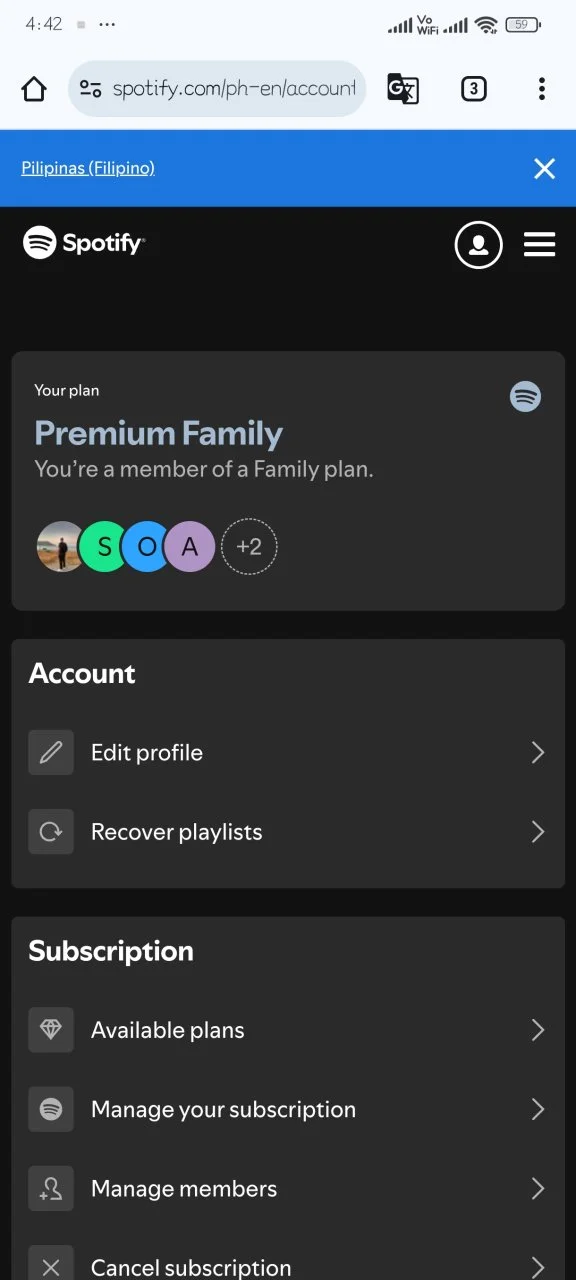
Task: Tap the Spotify badge on plan card
Action: [526, 396]
